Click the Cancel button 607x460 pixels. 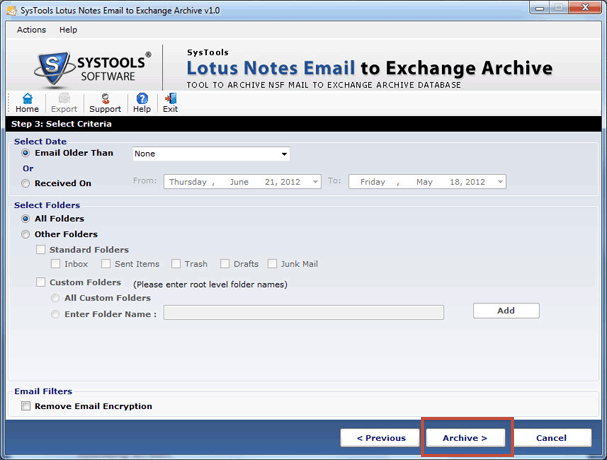551,438
